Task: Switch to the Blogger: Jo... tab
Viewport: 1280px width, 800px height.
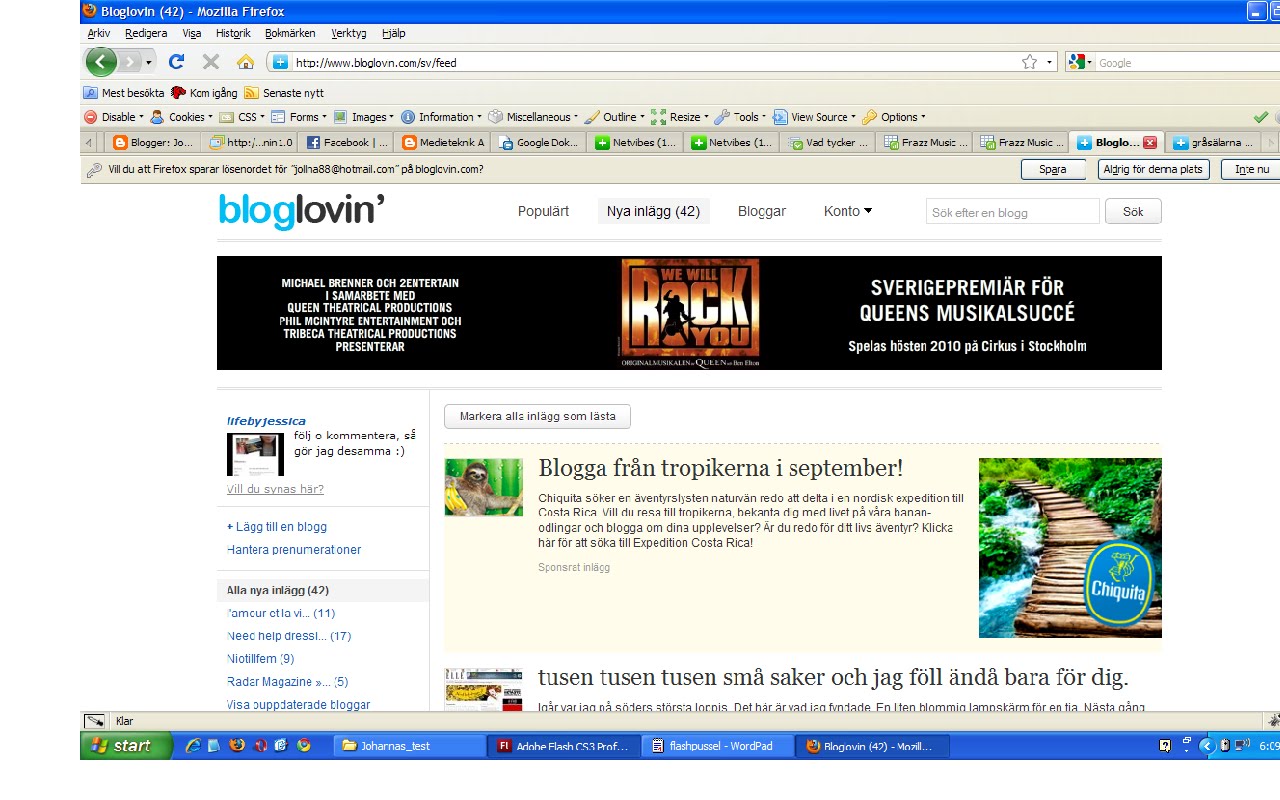Action: (x=153, y=143)
